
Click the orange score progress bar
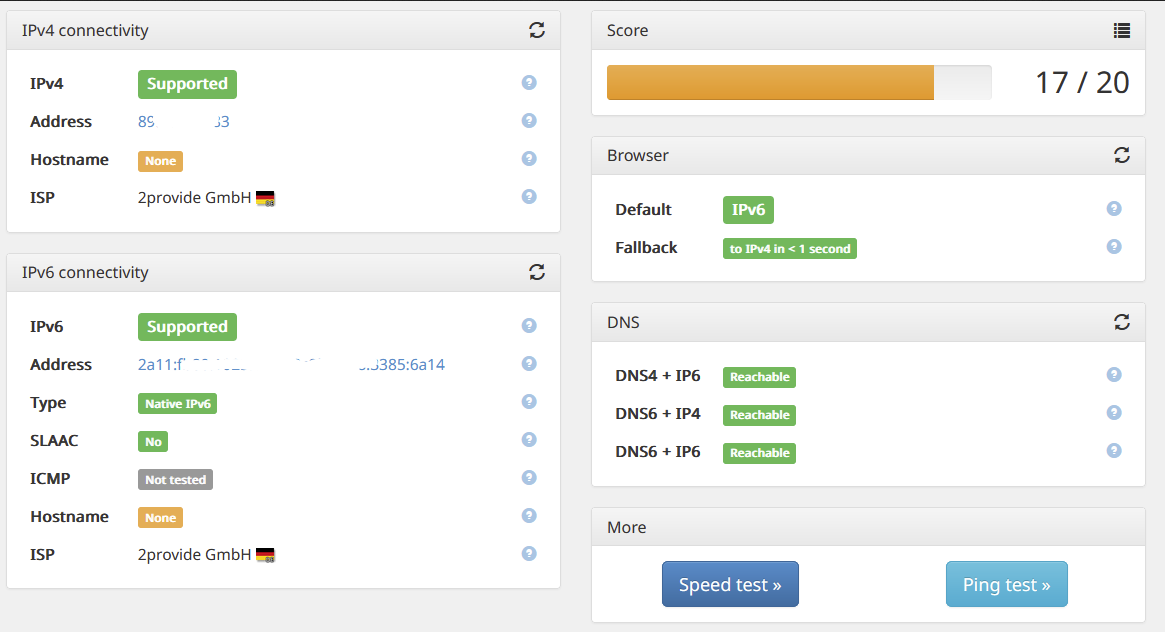pos(770,82)
